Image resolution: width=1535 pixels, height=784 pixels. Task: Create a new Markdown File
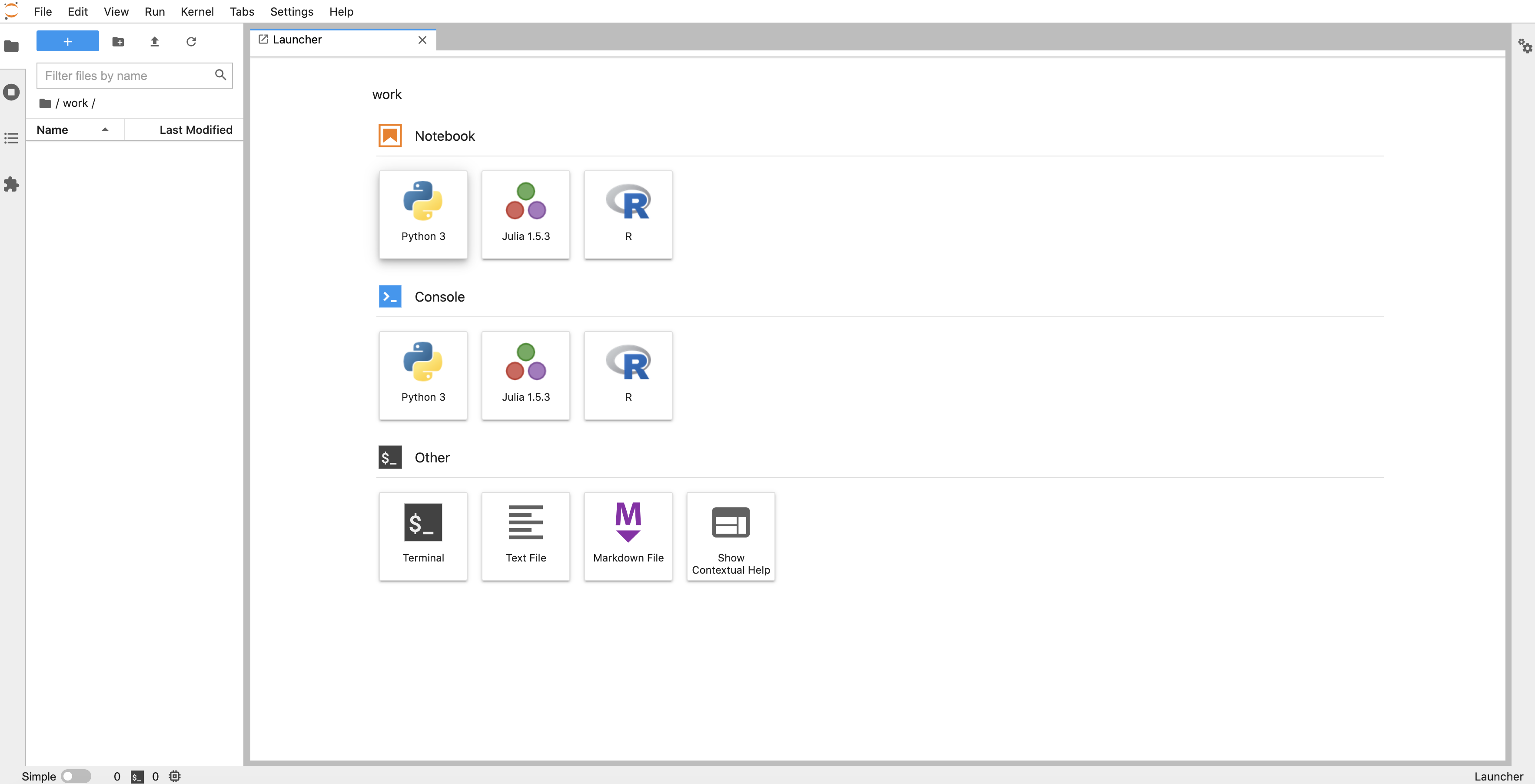[x=628, y=535]
